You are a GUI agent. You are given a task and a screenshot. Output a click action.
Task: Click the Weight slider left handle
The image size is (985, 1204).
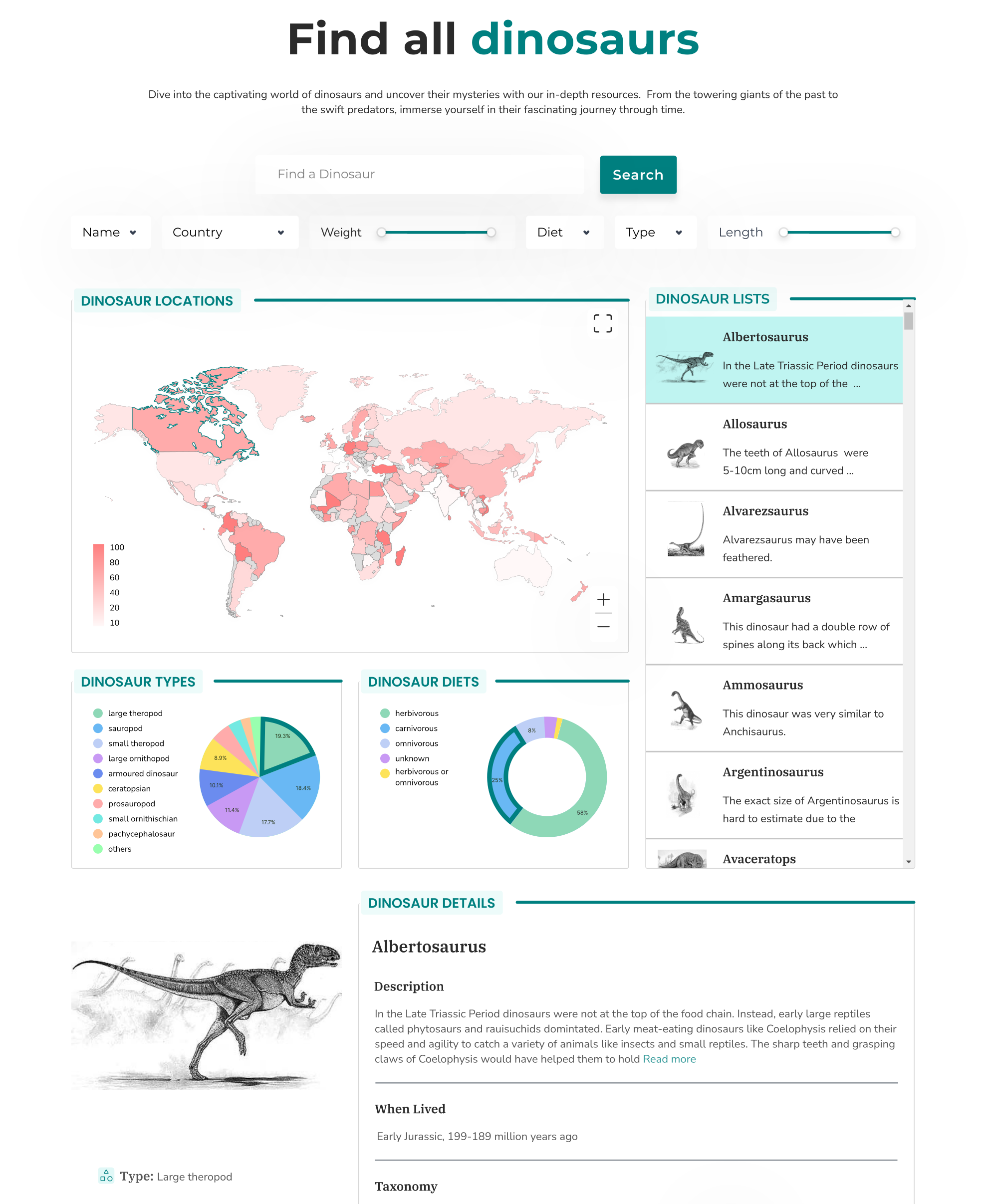[x=382, y=232]
